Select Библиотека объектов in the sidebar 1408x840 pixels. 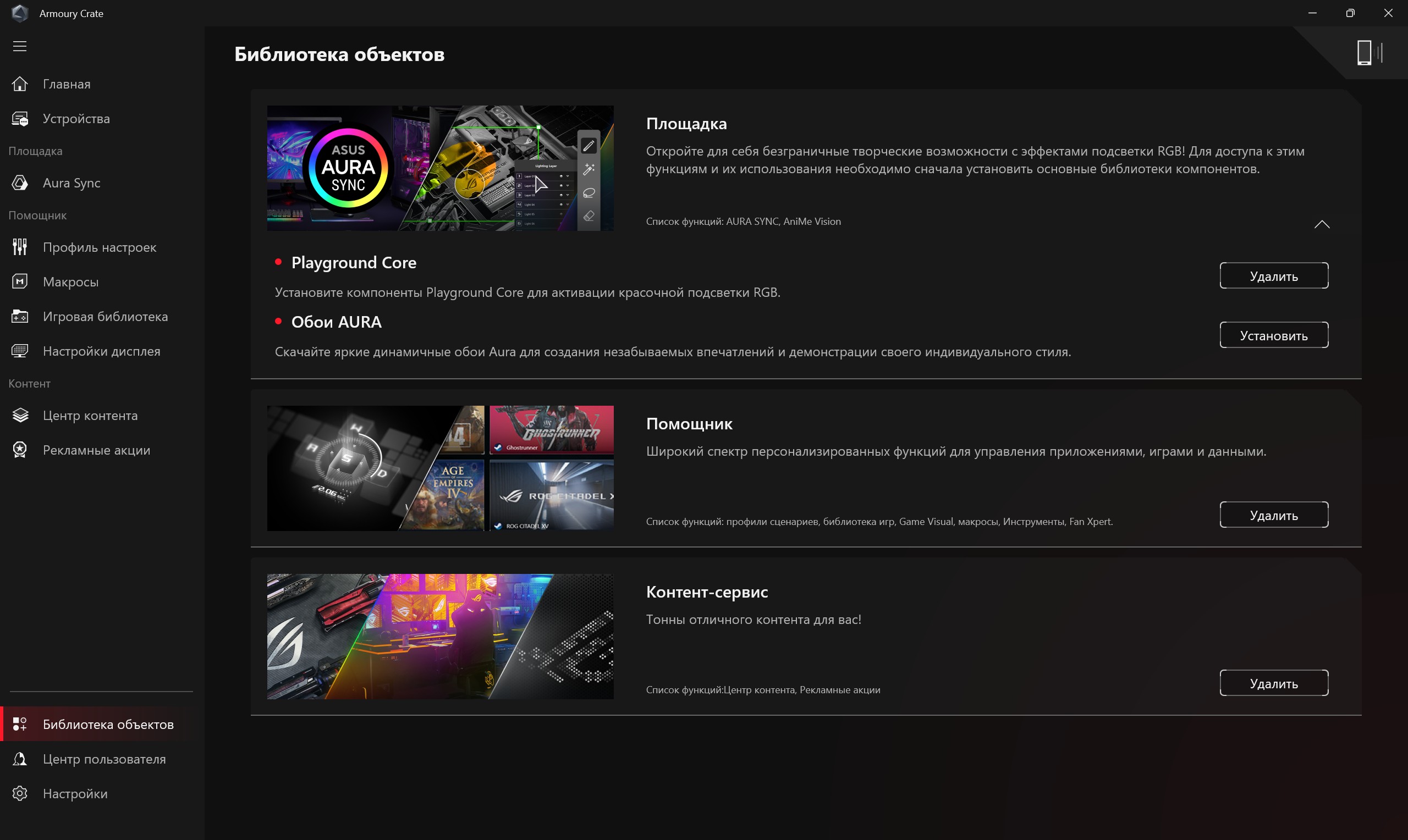click(102, 724)
